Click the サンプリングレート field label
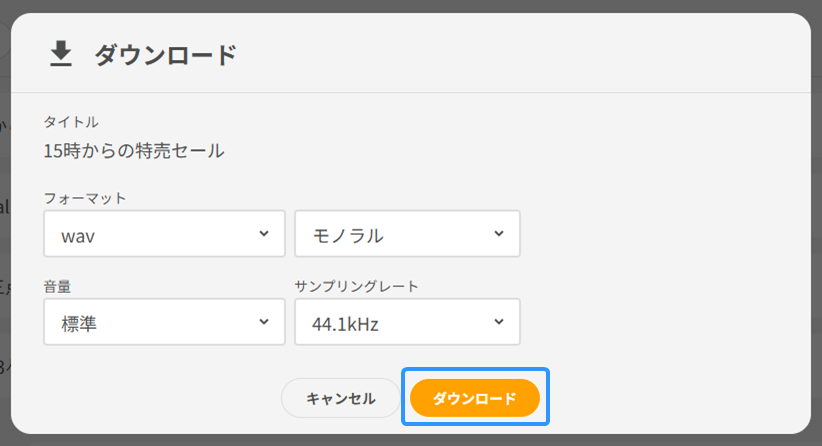 coord(356,286)
